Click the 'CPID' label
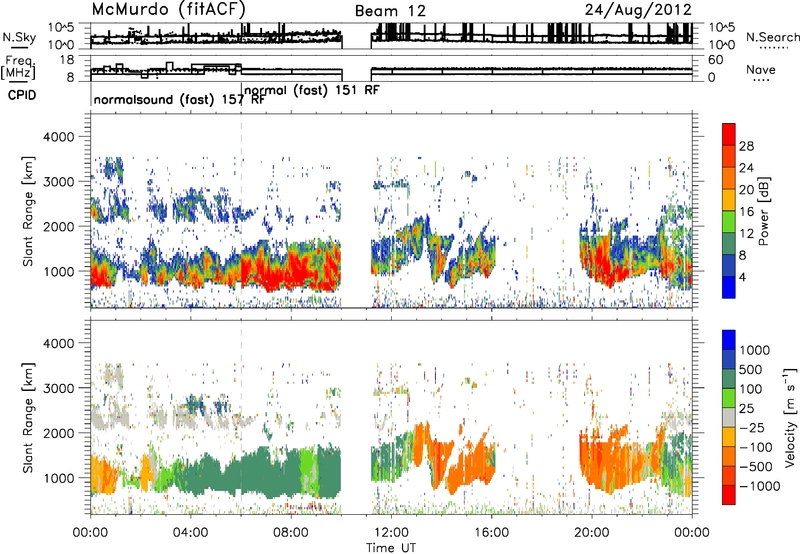The width and height of the screenshot is (800, 554). [x=22, y=95]
